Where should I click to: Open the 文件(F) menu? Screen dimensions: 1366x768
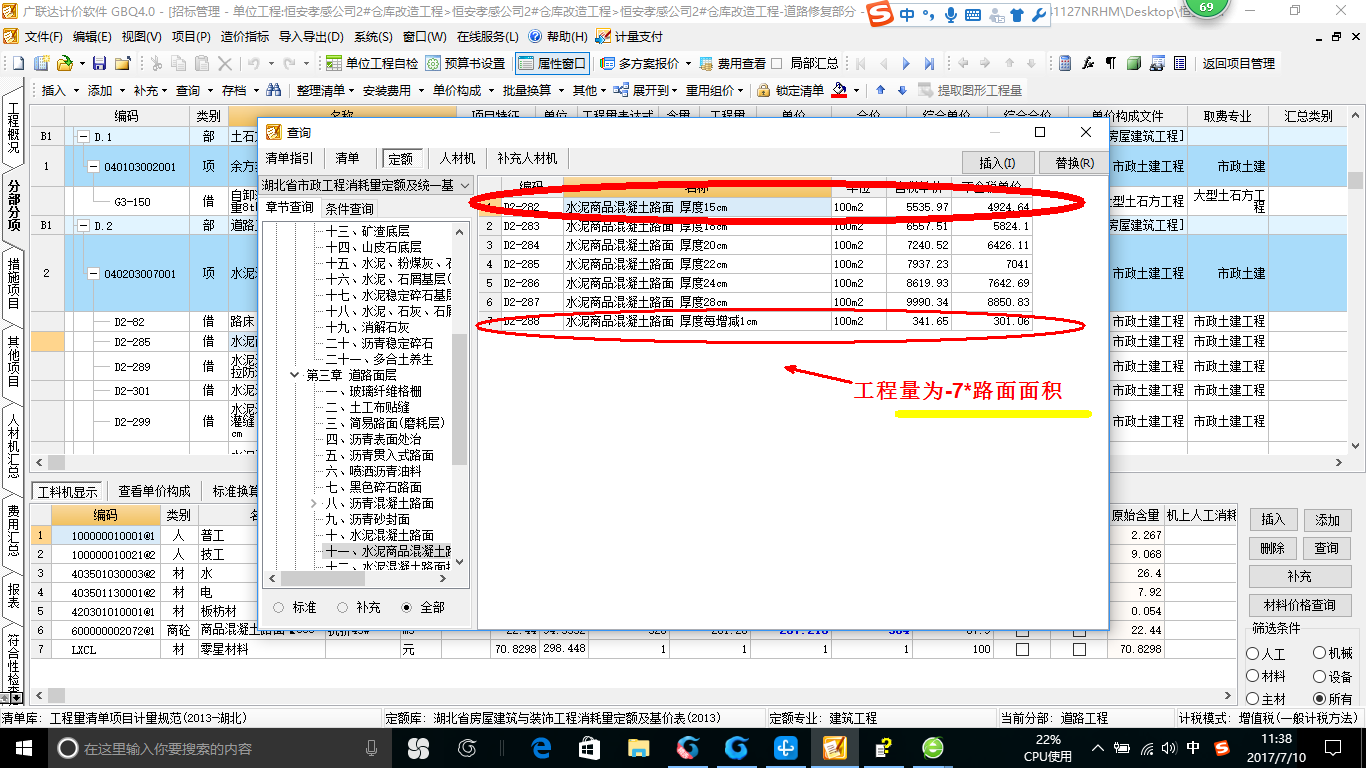coord(43,36)
